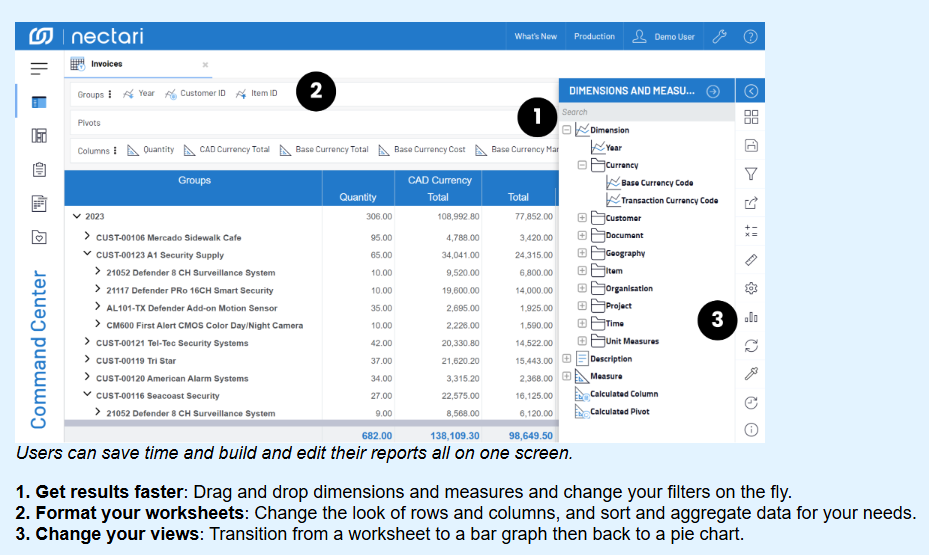Expand the Description tree node
The width and height of the screenshot is (929, 555).
(566, 358)
